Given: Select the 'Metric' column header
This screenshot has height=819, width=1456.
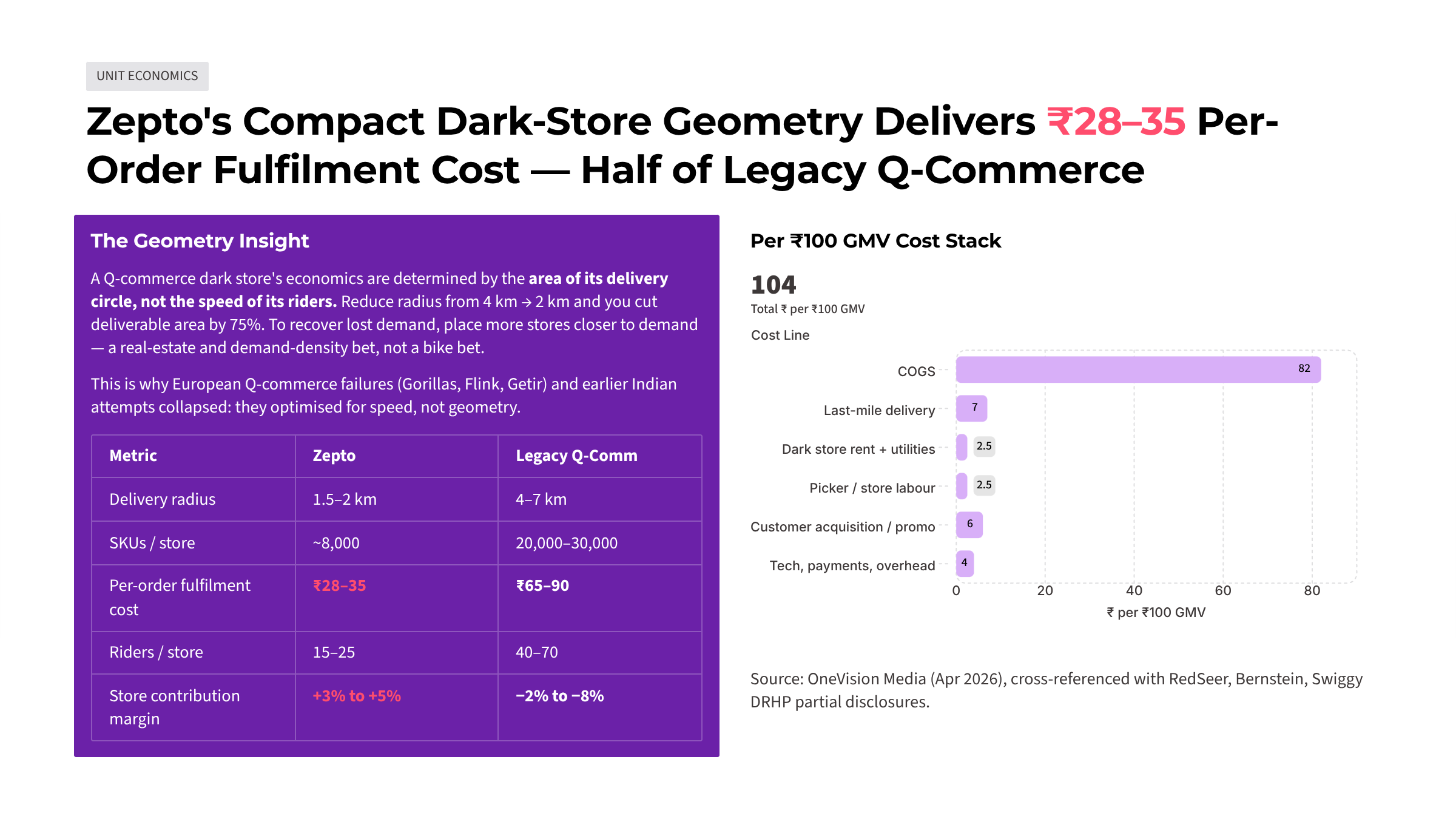Looking at the screenshot, I should pos(133,456).
